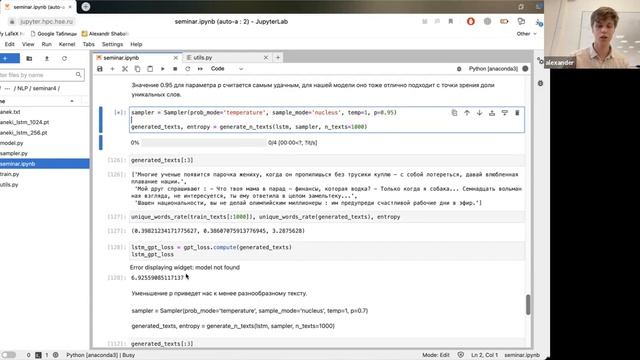This screenshot has height=360, width=640.
Task: Open model.py from the file list
Action: coord(44,143)
